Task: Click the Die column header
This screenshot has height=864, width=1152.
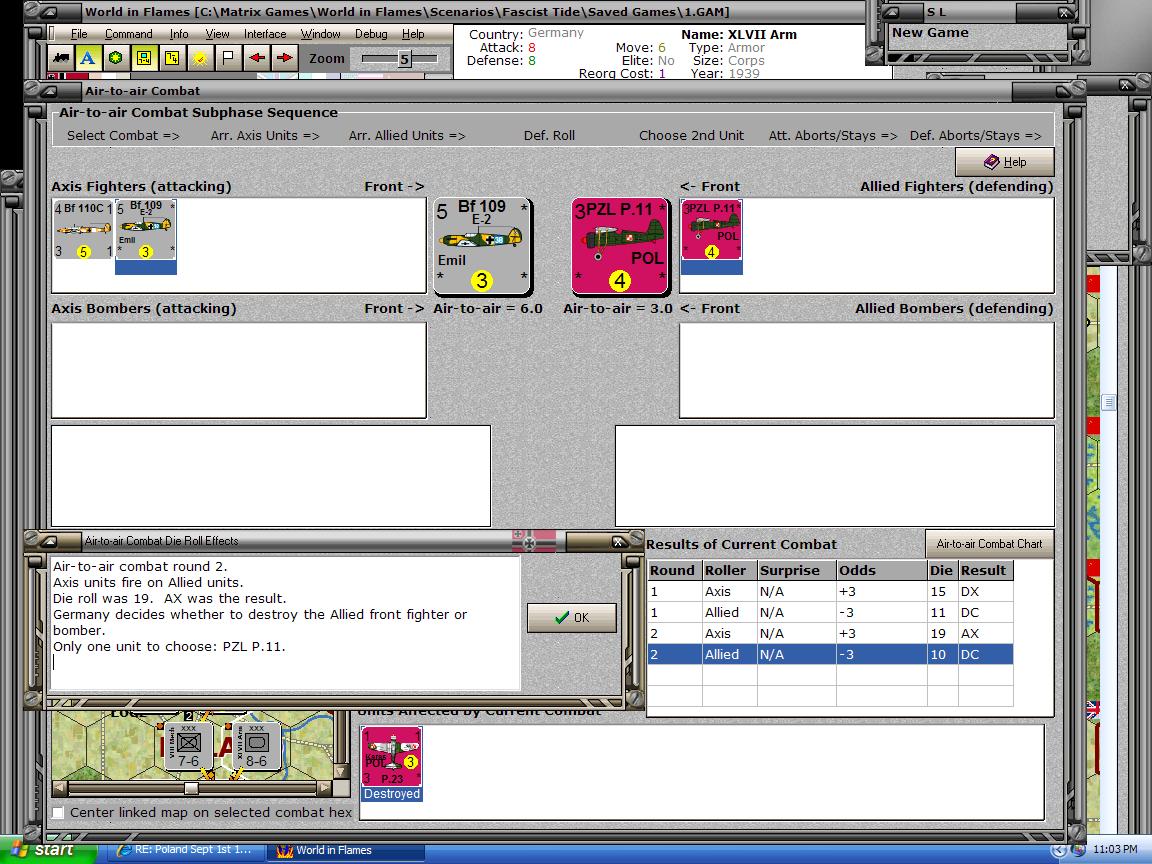Action: pos(943,570)
